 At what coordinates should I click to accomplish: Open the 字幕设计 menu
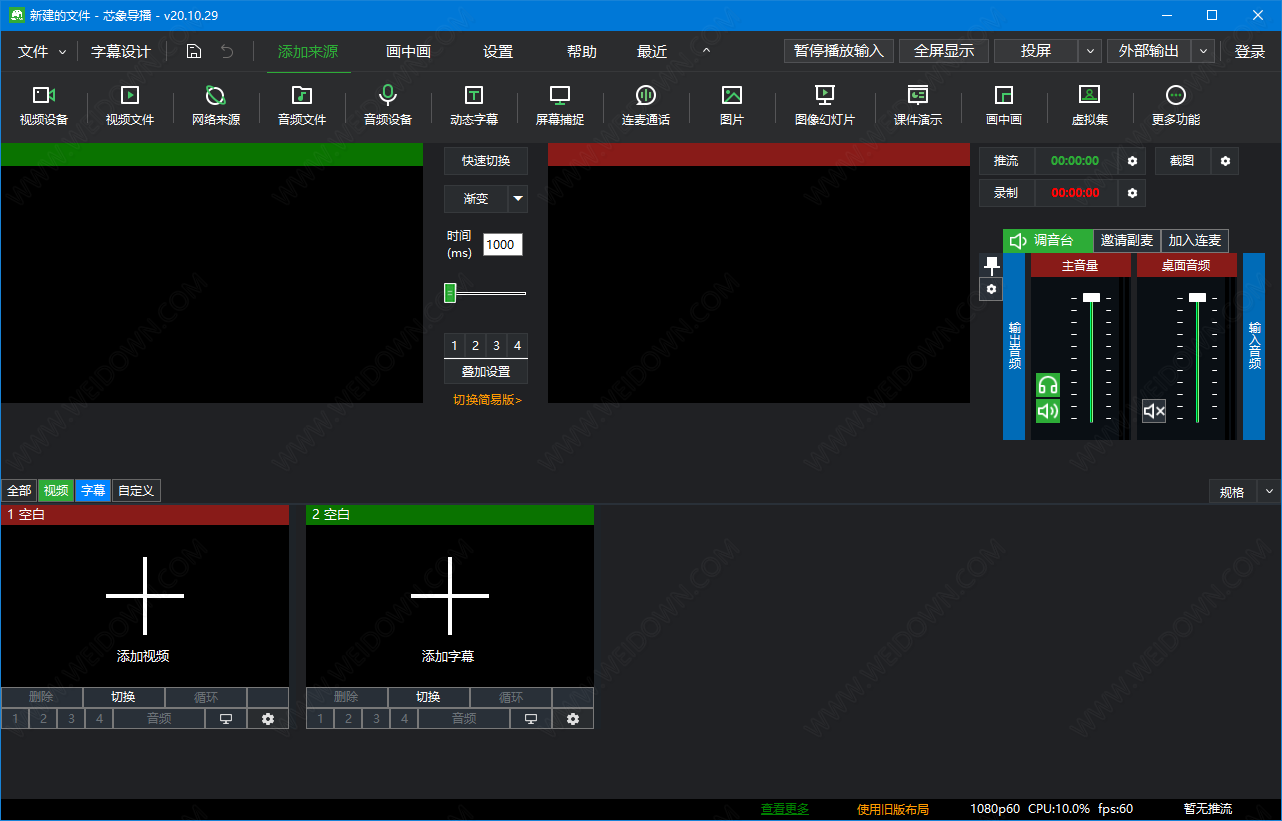coord(121,52)
